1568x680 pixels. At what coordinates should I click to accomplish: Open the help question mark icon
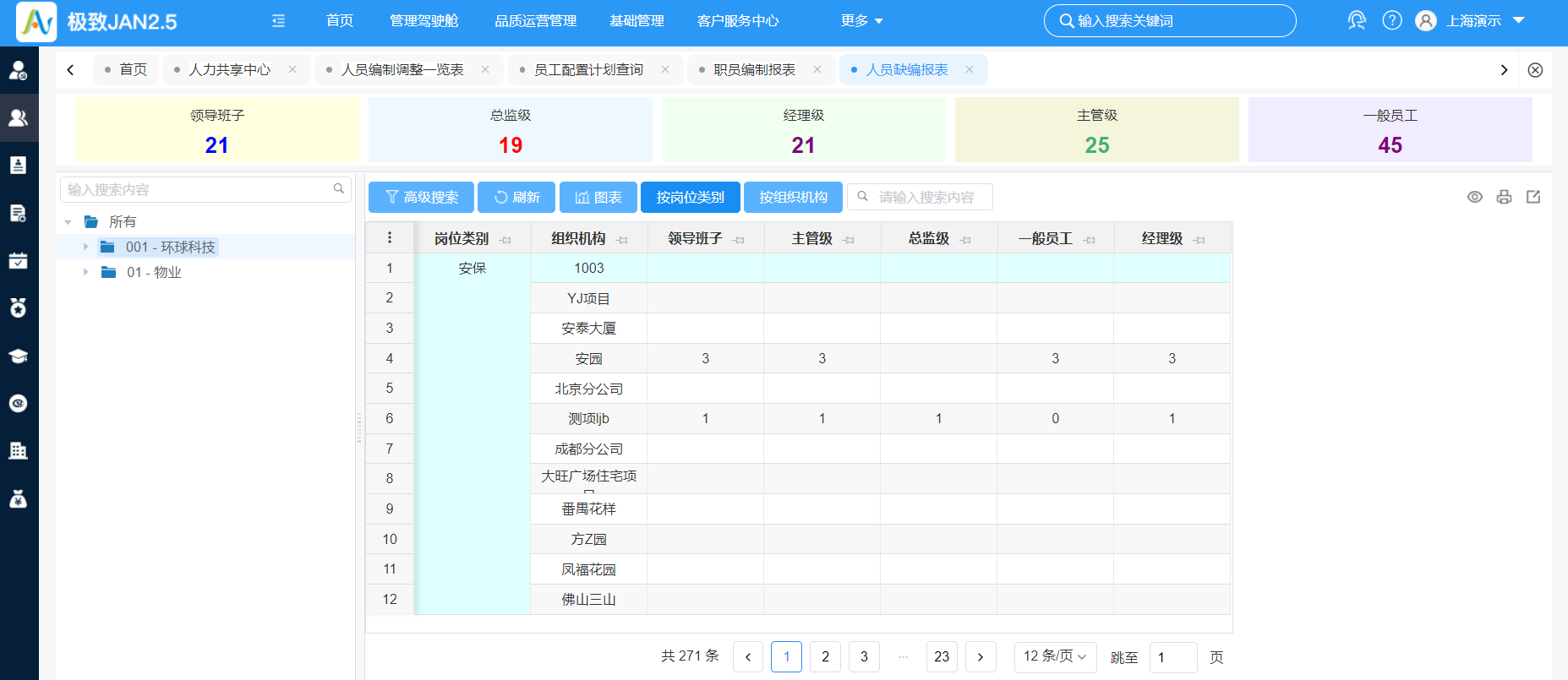[x=1392, y=20]
